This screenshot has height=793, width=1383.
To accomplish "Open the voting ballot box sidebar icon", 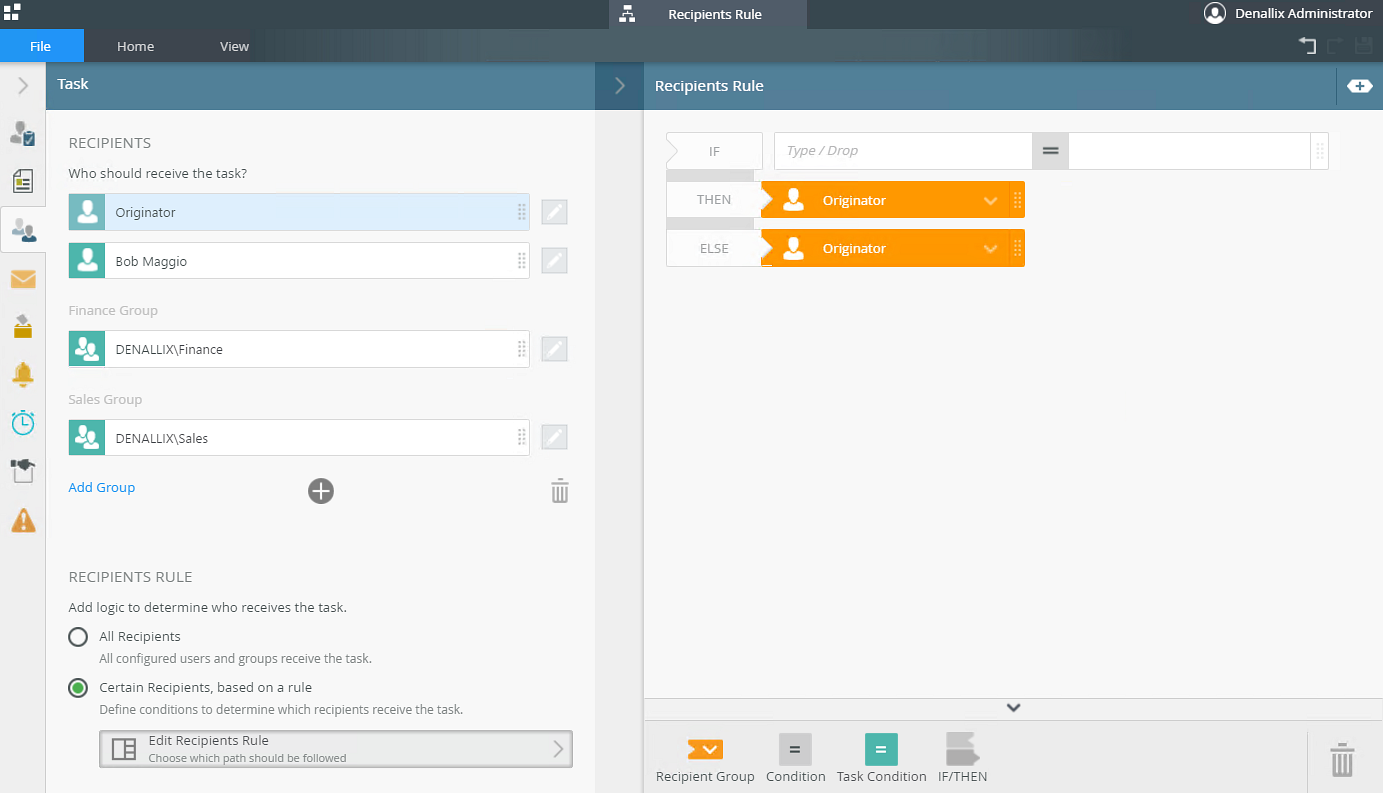I will pyautogui.click(x=22, y=326).
